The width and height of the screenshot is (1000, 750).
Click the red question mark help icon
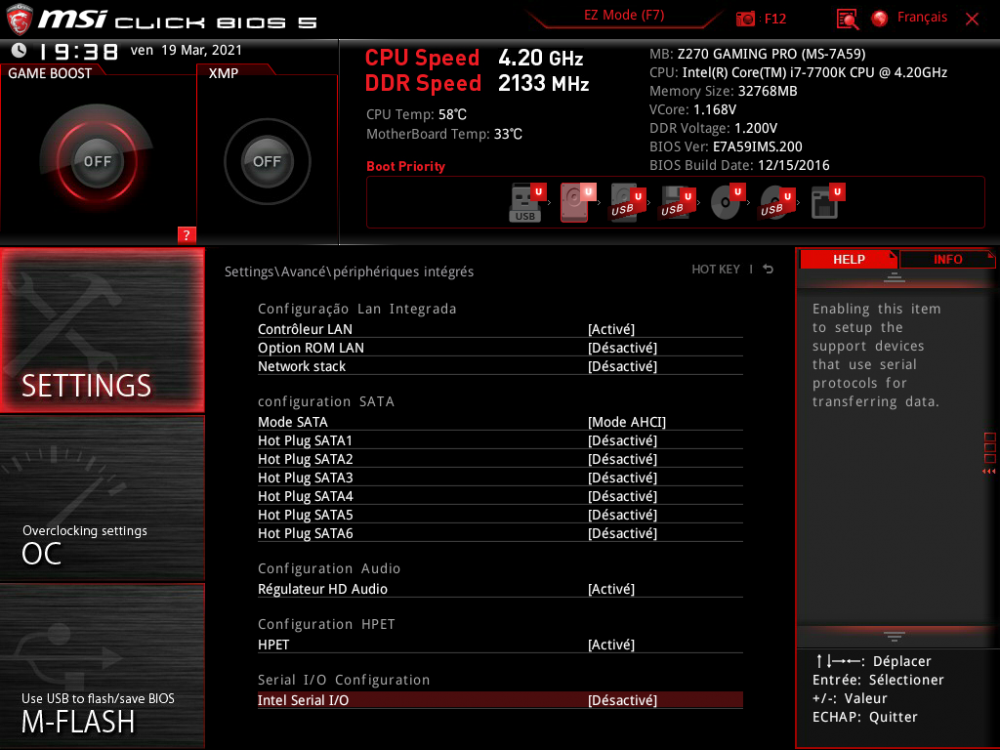click(186, 235)
